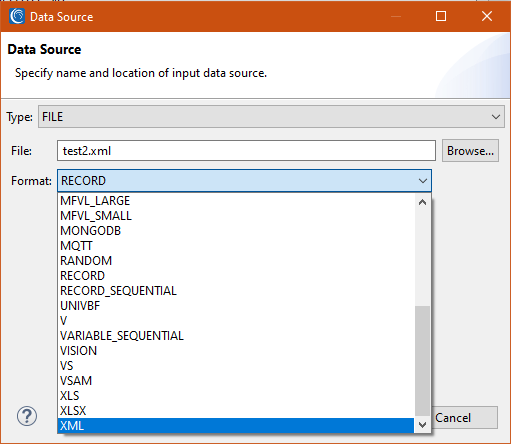Maximize the Data Source dialog window
Image resolution: width=511 pixels, height=444 pixels.
click(x=441, y=16)
